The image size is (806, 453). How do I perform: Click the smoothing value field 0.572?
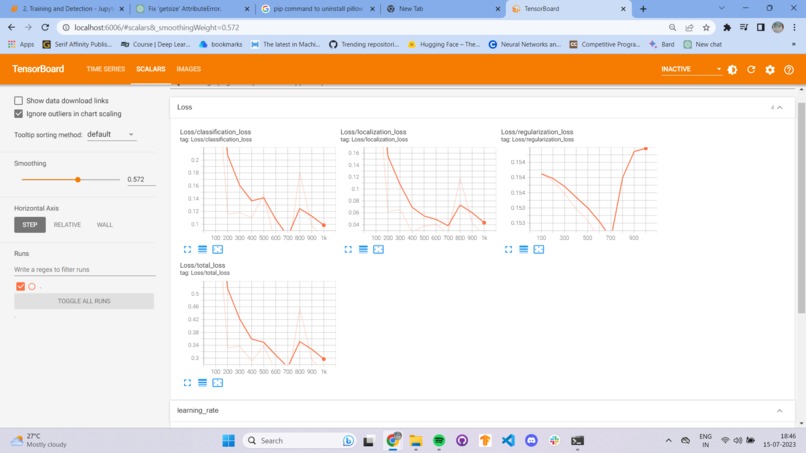tap(141, 179)
